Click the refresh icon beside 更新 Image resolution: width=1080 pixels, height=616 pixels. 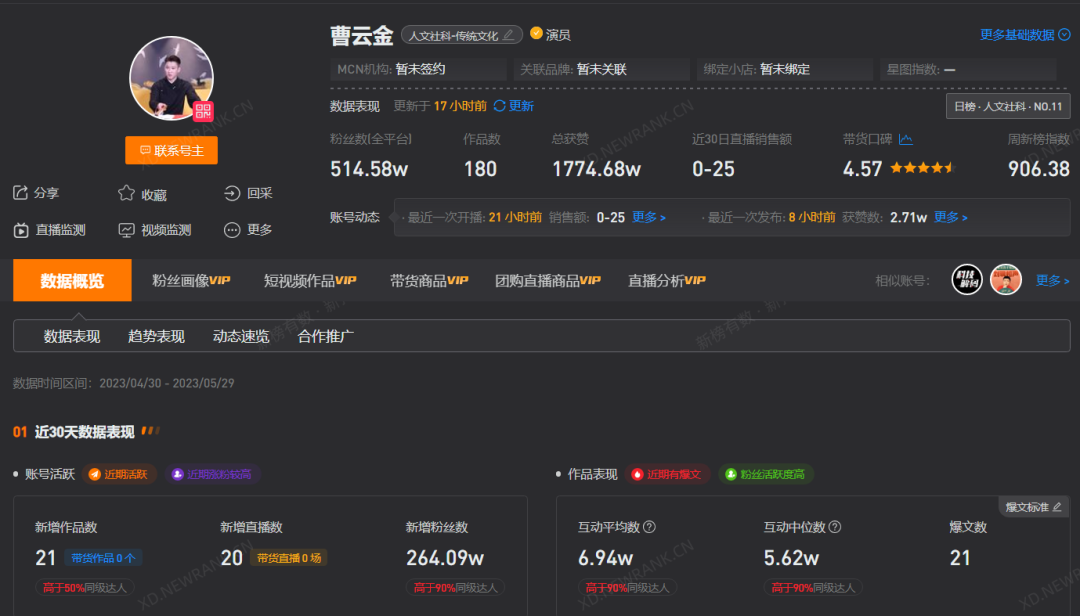499,105
